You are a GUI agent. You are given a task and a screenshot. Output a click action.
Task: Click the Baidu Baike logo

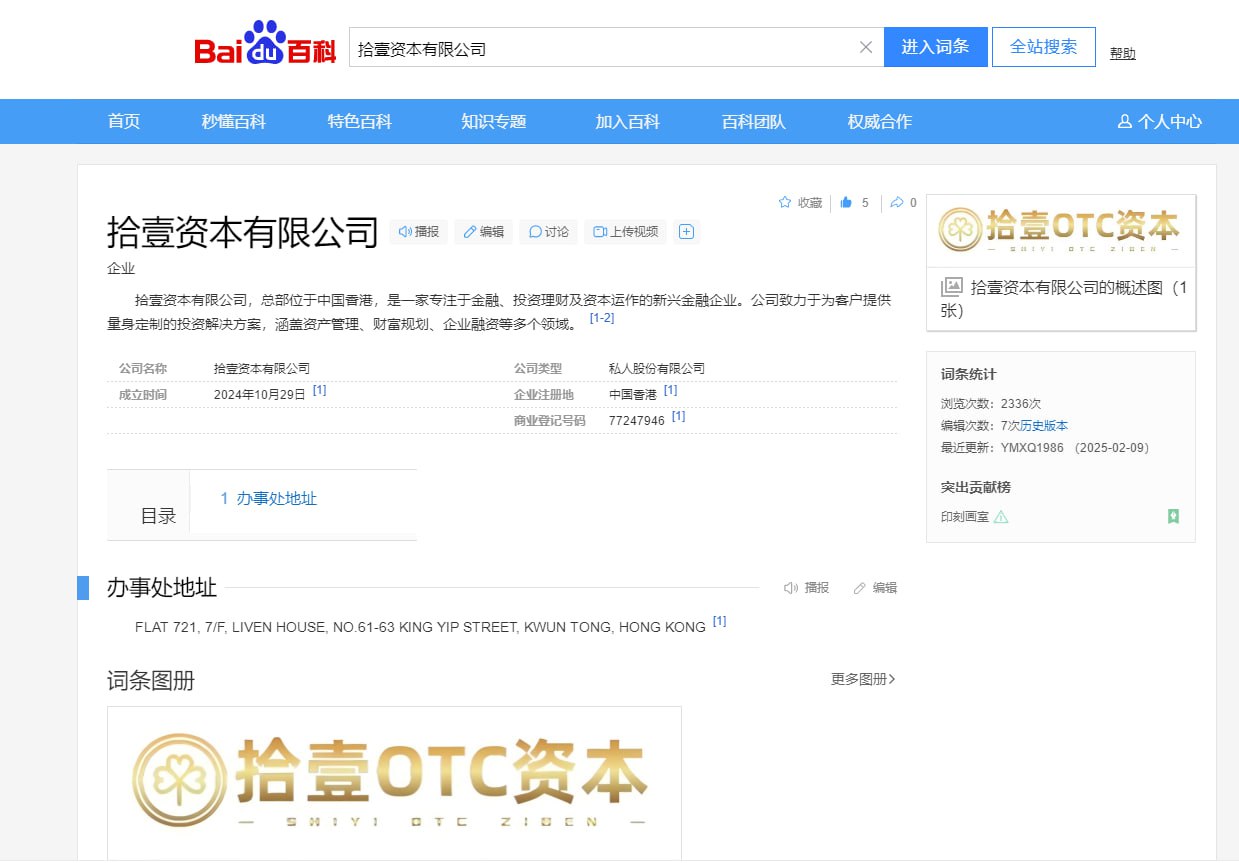pyautogui.click(x=265, y=45)
